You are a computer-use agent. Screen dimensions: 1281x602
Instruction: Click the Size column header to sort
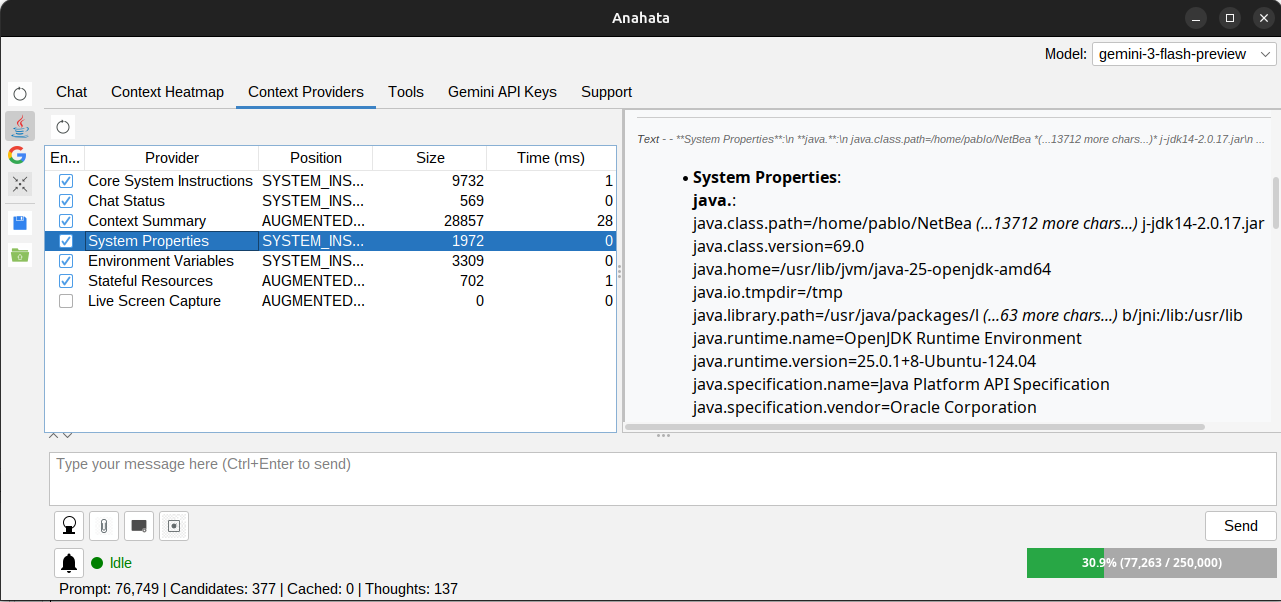pyautogui.click(x=430, y=158)
